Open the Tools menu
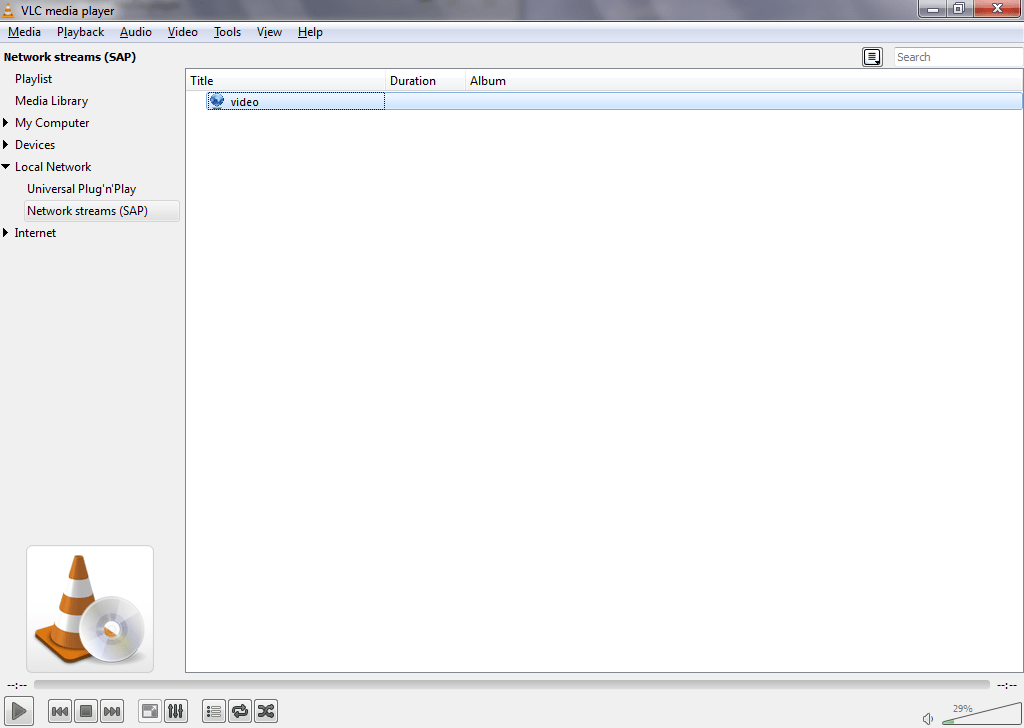The image size is (1024, 728). click(227, 32)
